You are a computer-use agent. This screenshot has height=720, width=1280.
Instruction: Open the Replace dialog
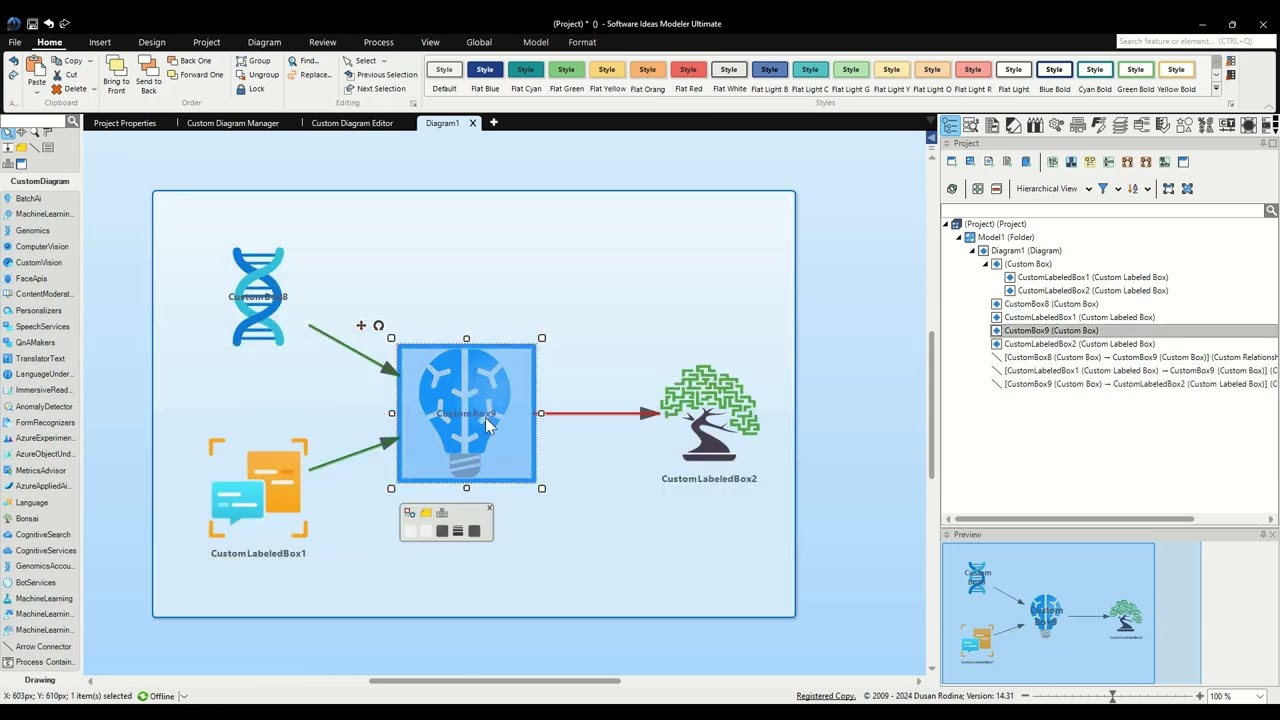tap(309, 75)
